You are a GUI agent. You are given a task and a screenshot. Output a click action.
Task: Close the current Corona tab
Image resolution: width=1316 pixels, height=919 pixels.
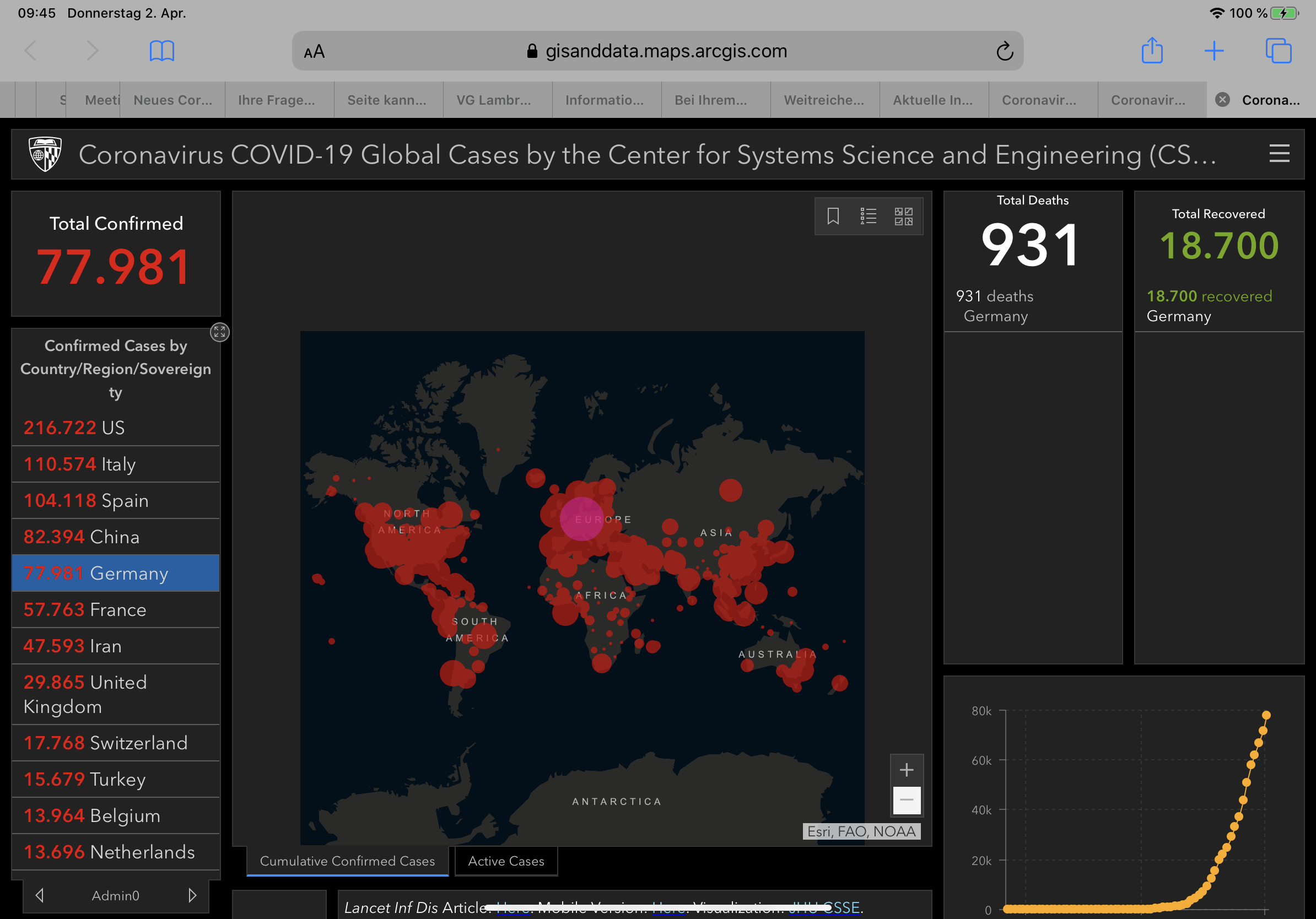coord(1222,100)
